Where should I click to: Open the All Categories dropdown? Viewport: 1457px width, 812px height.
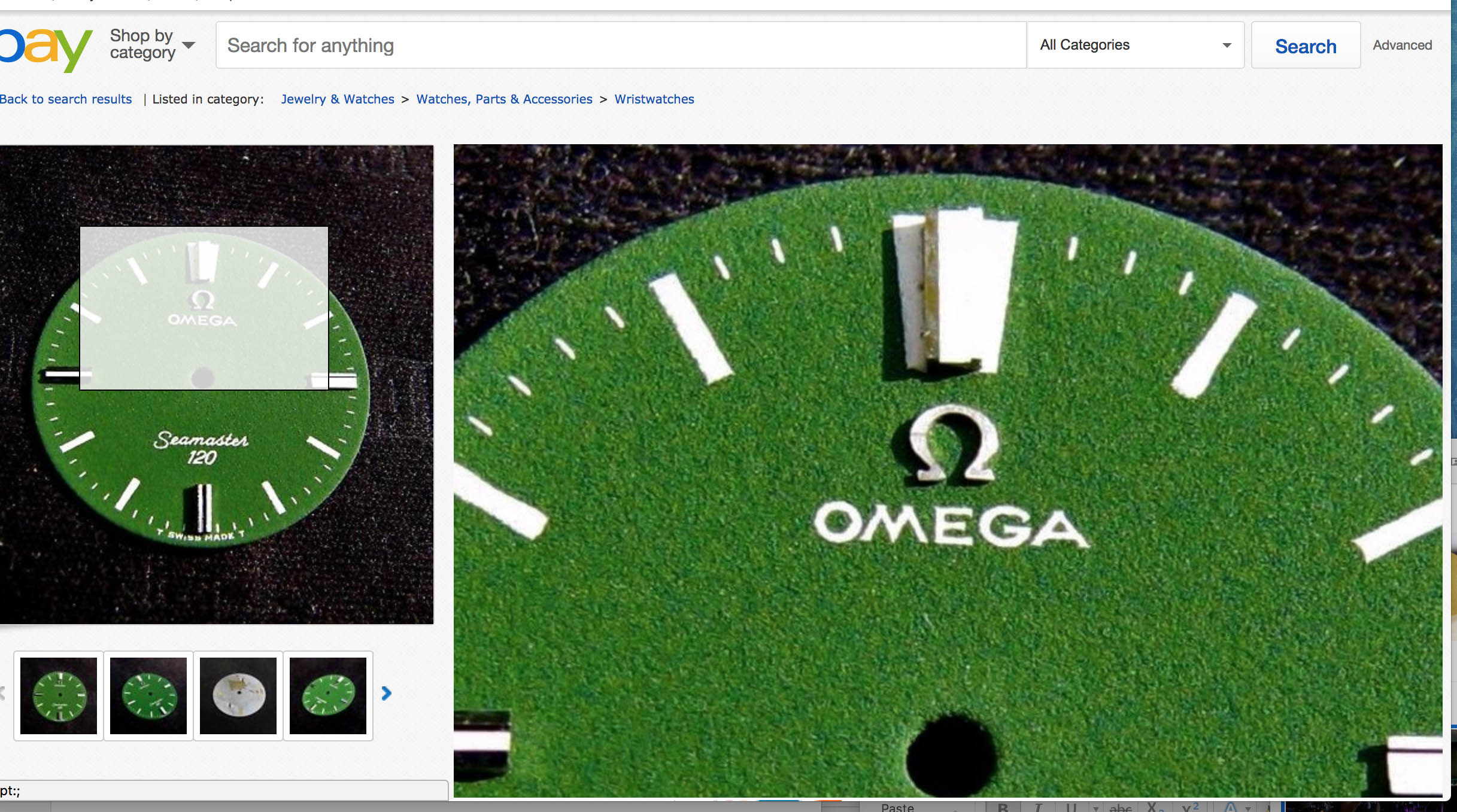pyautogui.click(x=1135, y=45)
